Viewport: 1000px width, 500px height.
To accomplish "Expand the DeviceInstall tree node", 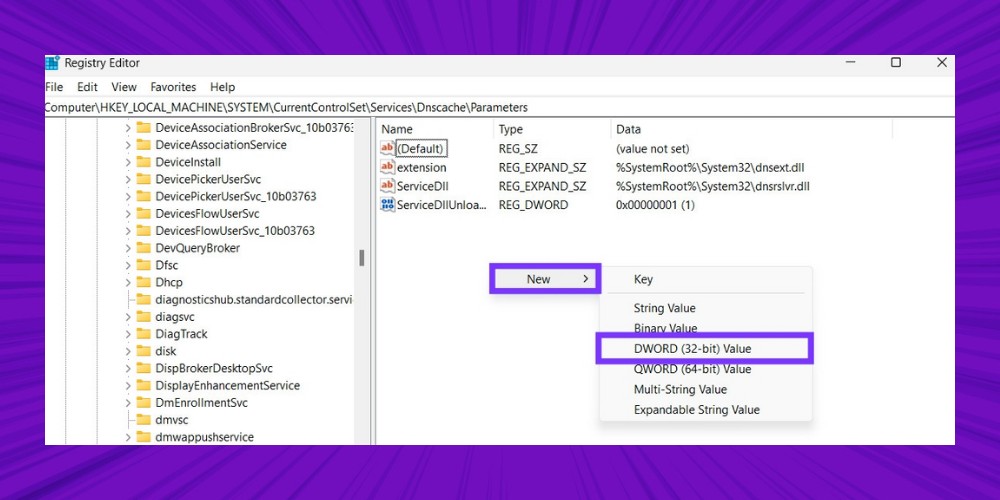I will 128,162.
